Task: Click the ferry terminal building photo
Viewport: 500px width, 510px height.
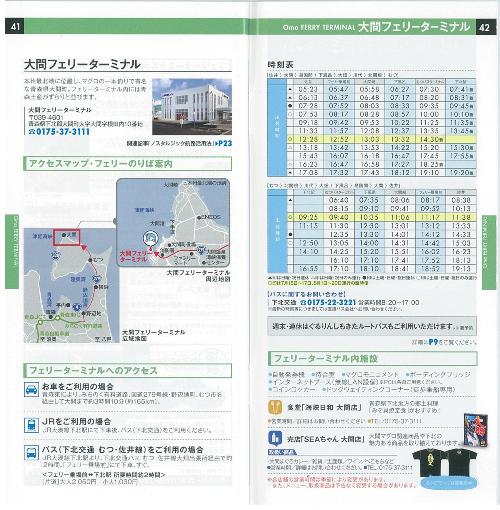Action: click(x=192, y=106)
